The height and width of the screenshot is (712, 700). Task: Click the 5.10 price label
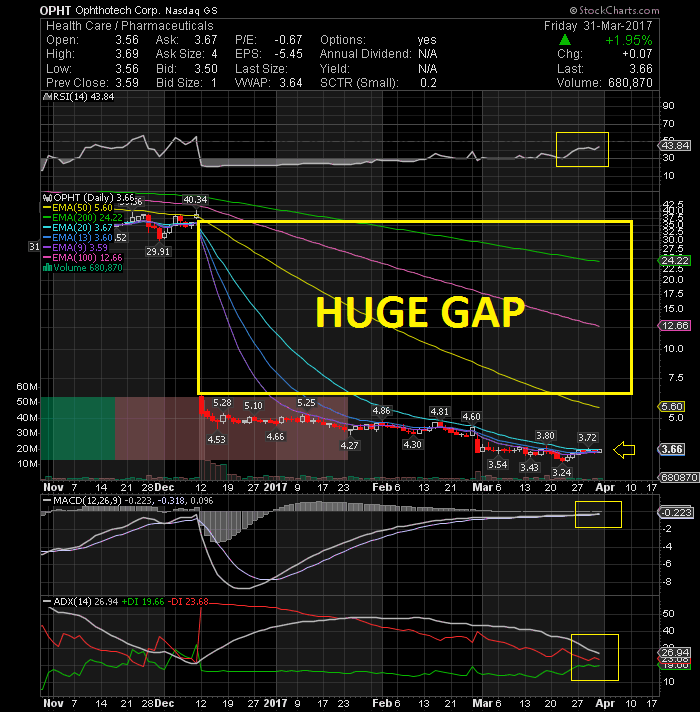[x=253, y=405]
